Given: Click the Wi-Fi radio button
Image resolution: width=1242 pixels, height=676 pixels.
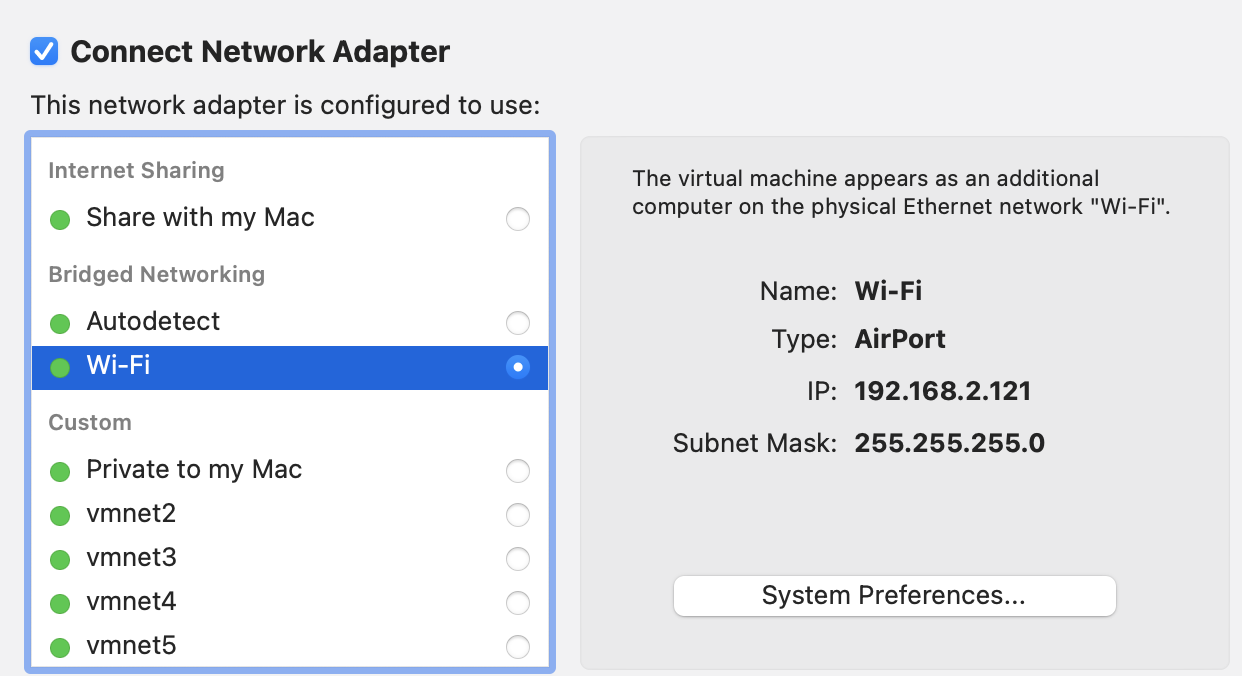Looking at the screenshot, I should (517, 367).
